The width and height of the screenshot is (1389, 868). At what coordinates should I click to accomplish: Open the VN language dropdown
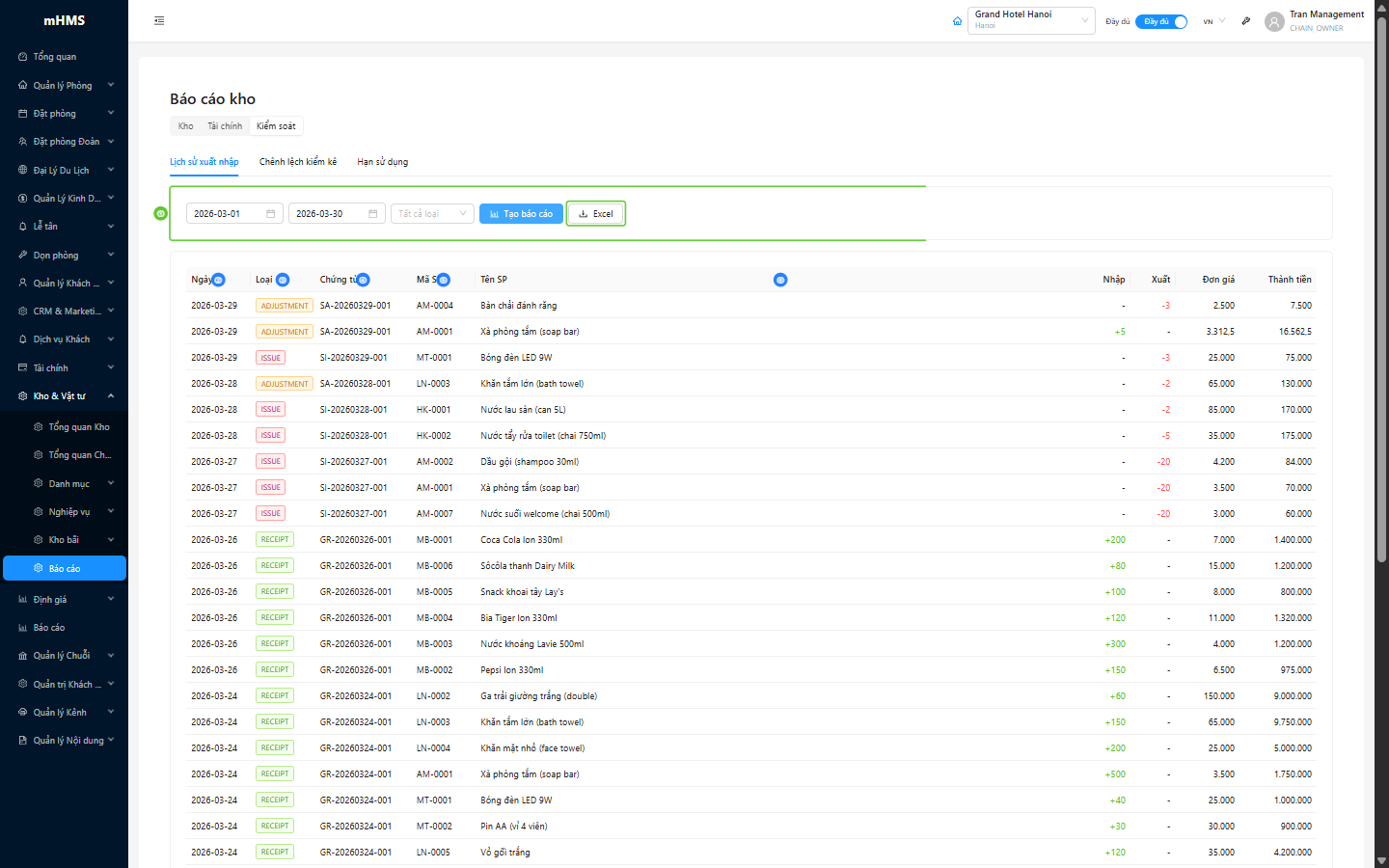(x=1213, y=21)
